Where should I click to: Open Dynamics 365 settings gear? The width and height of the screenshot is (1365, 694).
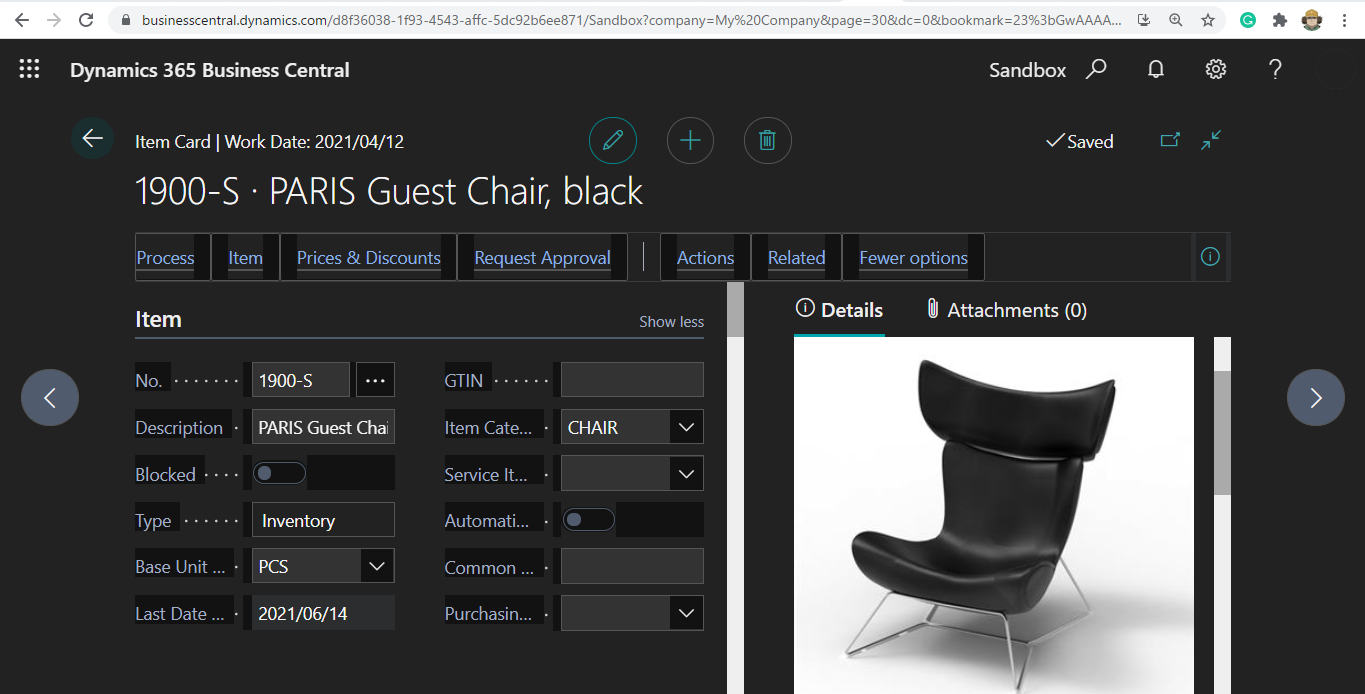[1215, 69]
